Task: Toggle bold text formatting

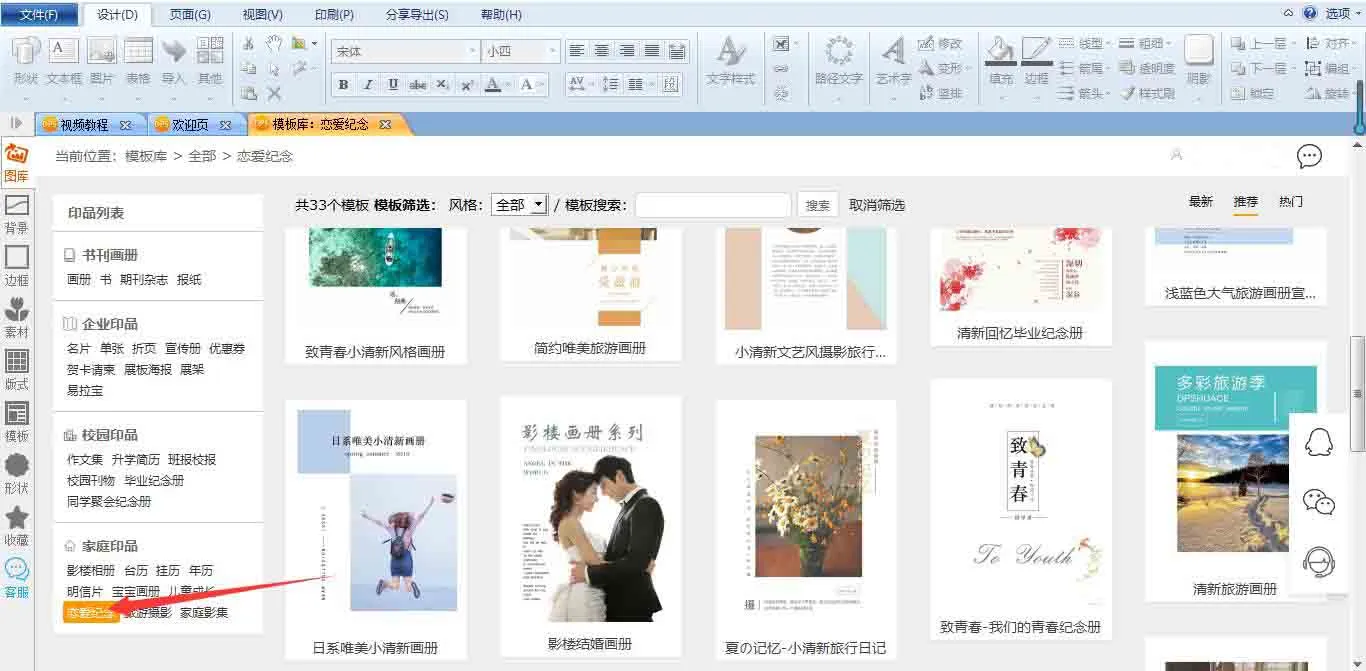Action: tap(343, 85)
